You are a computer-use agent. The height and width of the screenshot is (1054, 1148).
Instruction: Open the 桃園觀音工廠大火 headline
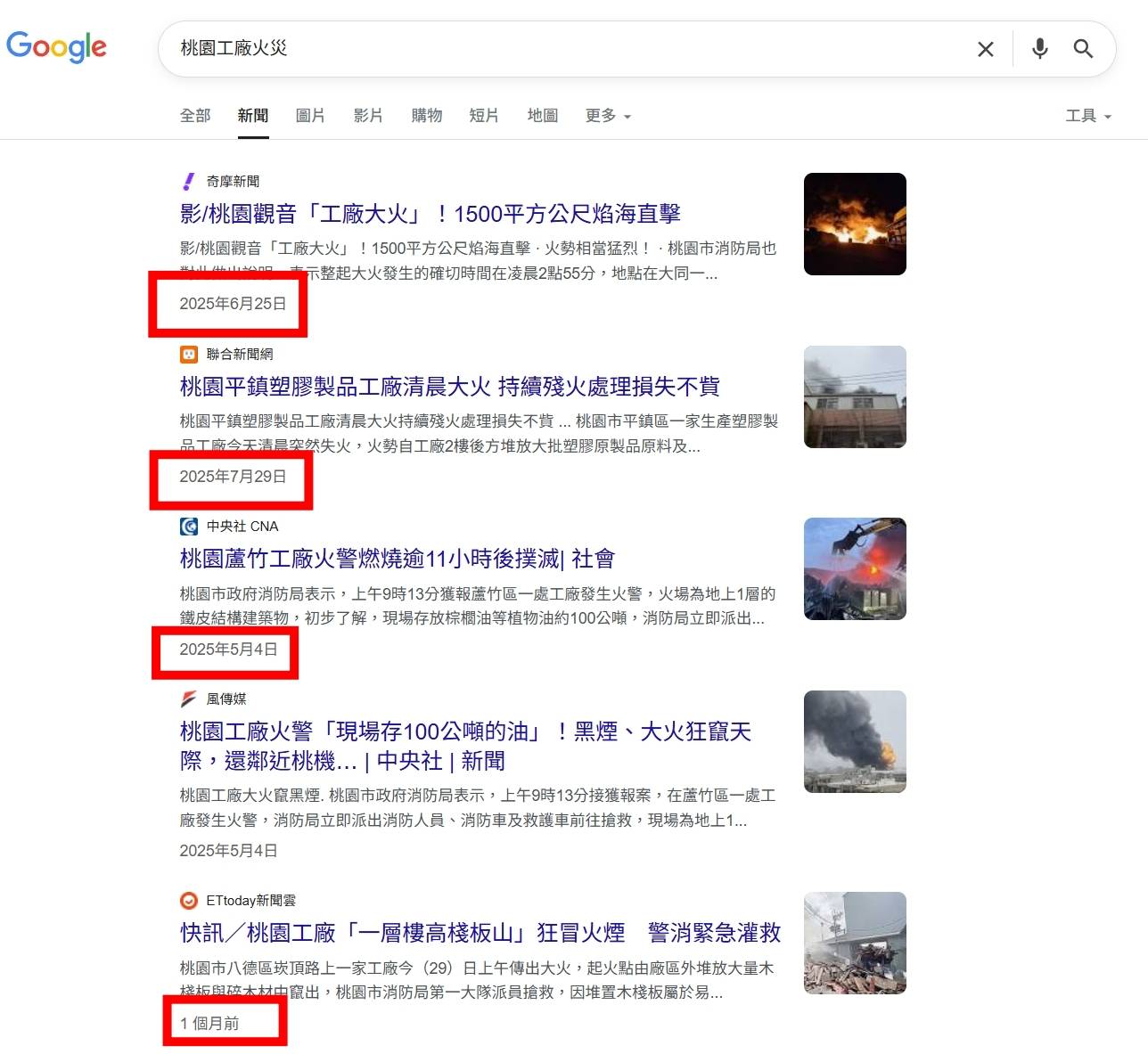pyautogui.click(x=430, y=214)
